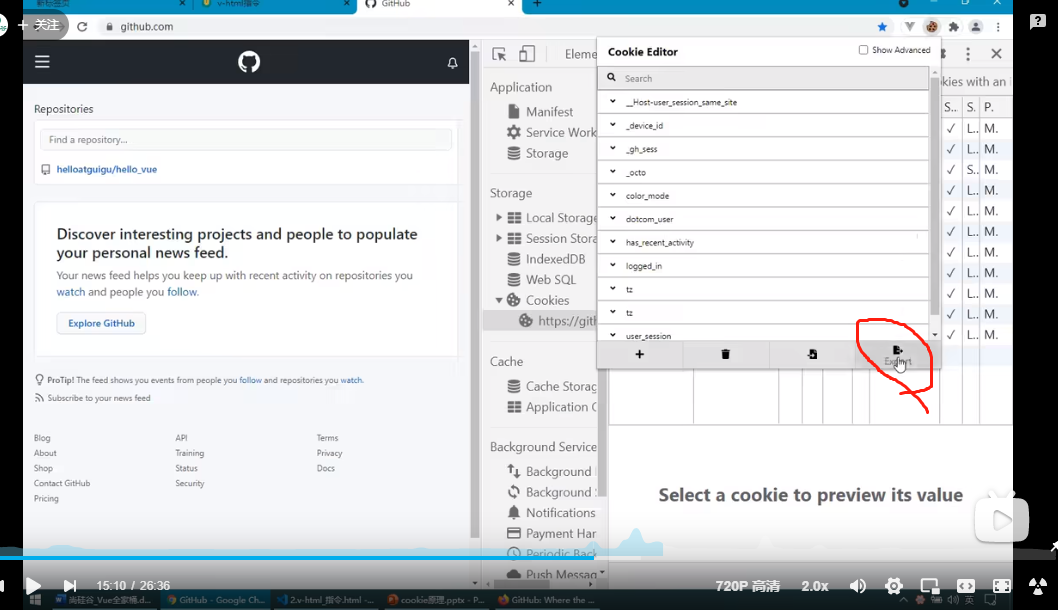Collapse the Cookies tree node
1058x615 pixels.
pyautogui.click(x=499, y=300)
